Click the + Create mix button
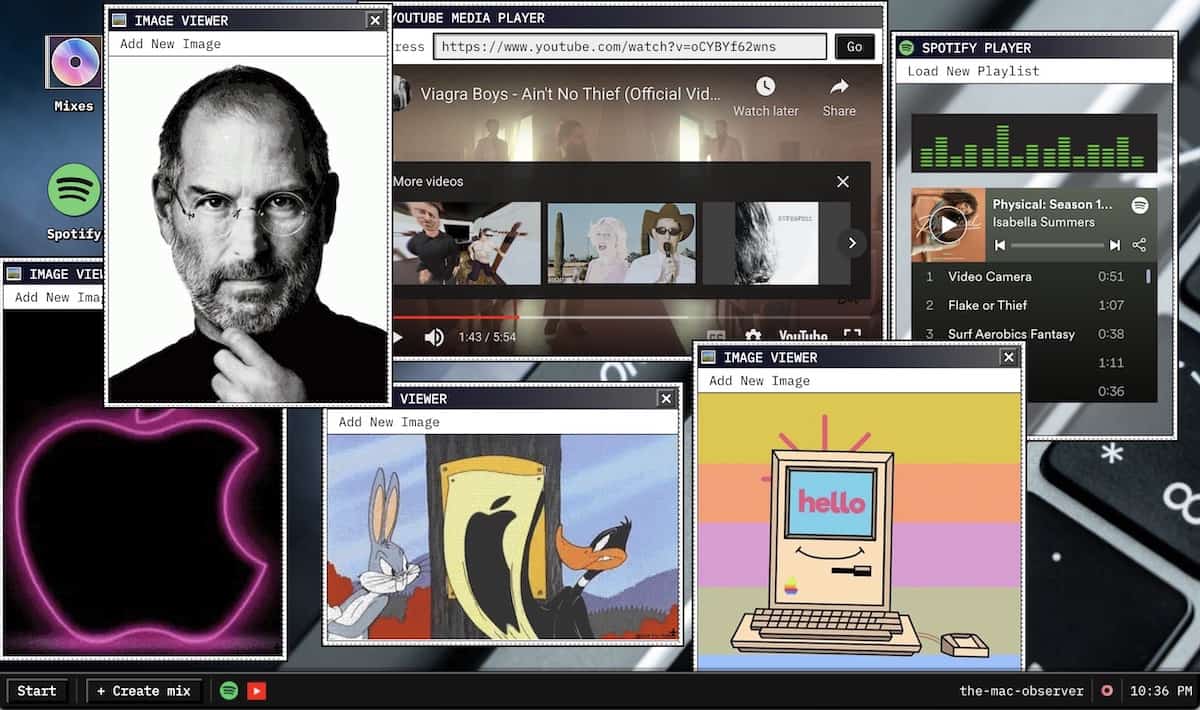The image size is (1200, 710). point(144,690)
